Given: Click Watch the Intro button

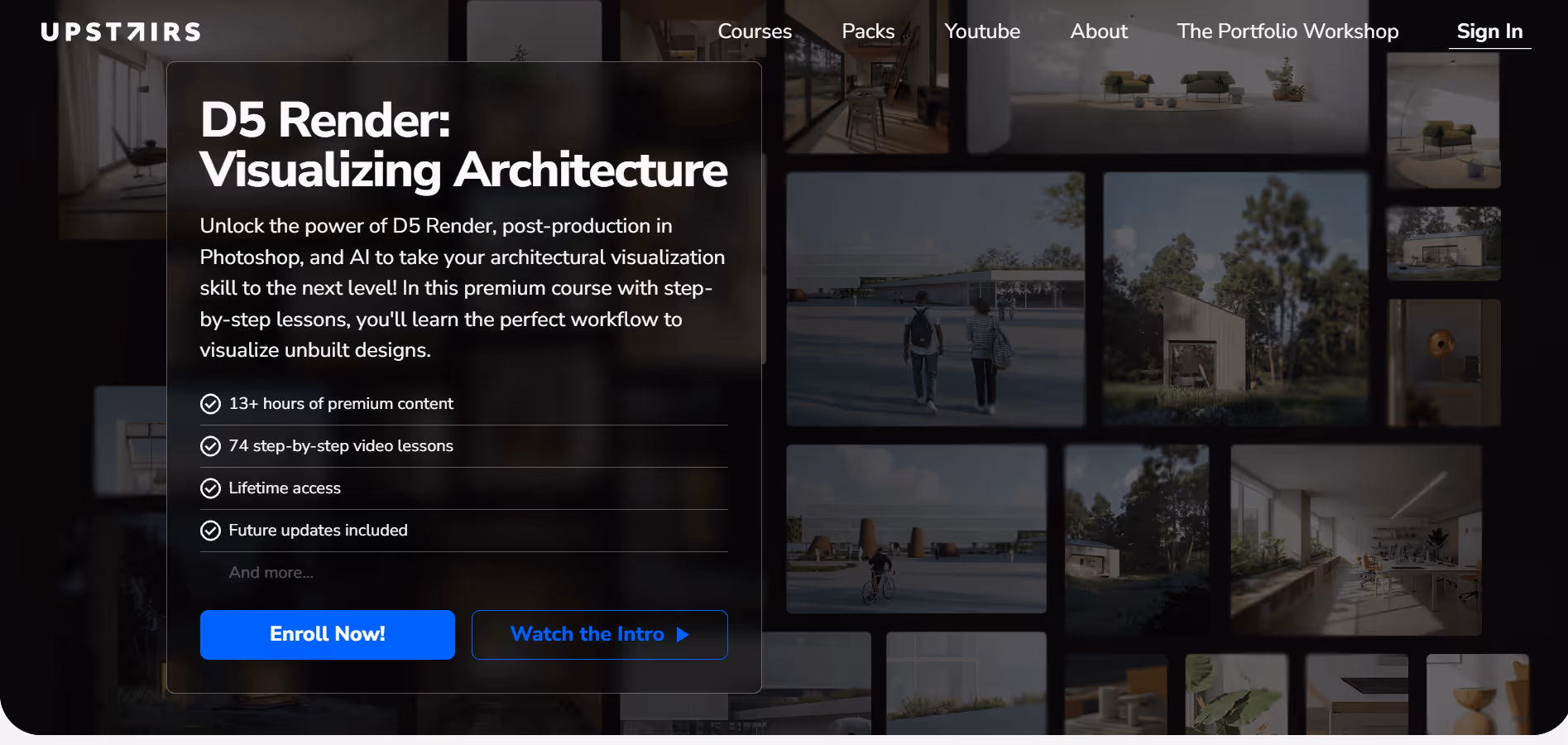Looking at the screenshot, I should [600, 635].
